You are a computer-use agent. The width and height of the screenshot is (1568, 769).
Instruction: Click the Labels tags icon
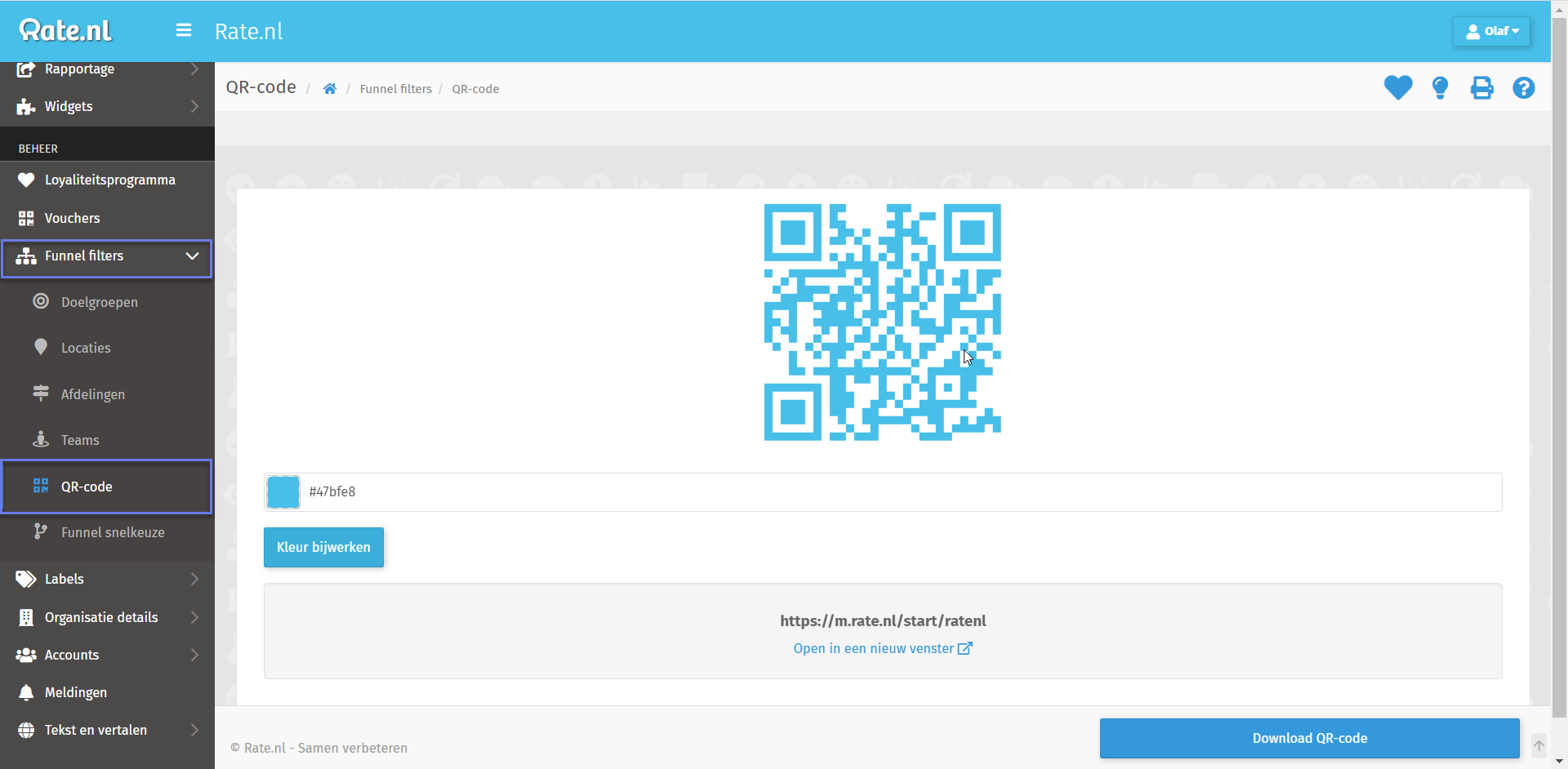(26, 579)
